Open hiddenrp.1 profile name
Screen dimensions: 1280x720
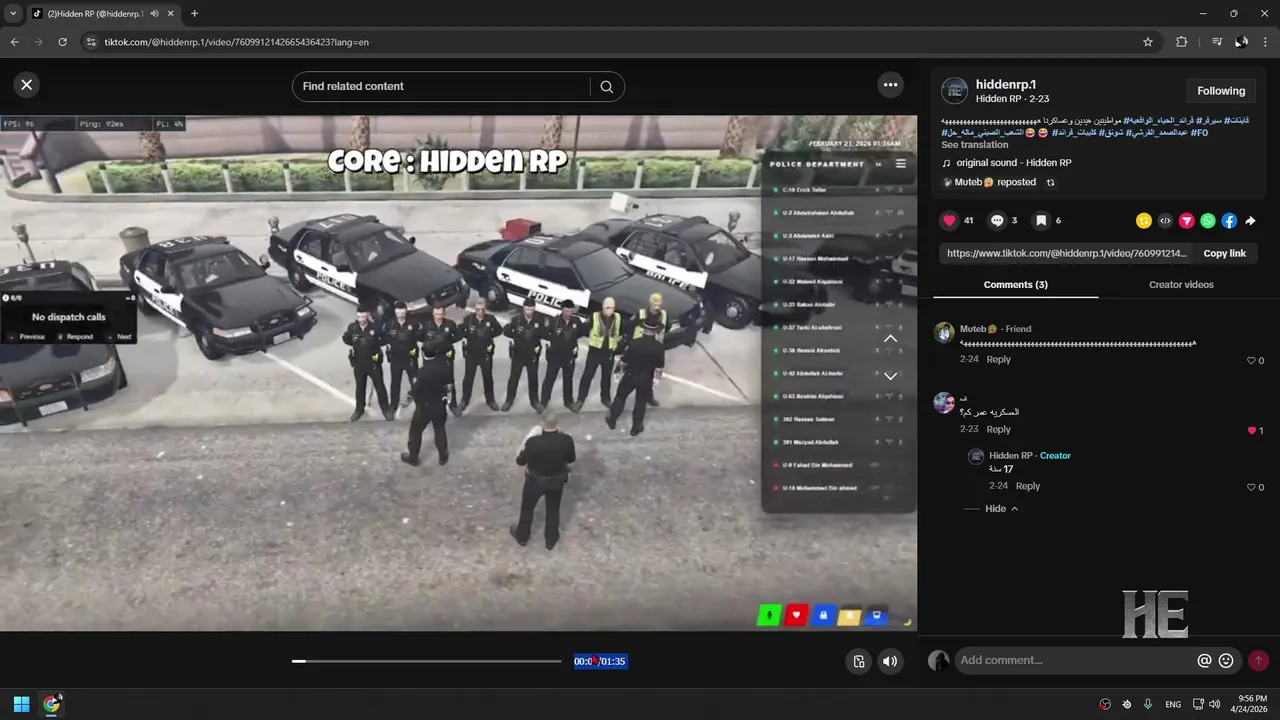coord(1006,85)
